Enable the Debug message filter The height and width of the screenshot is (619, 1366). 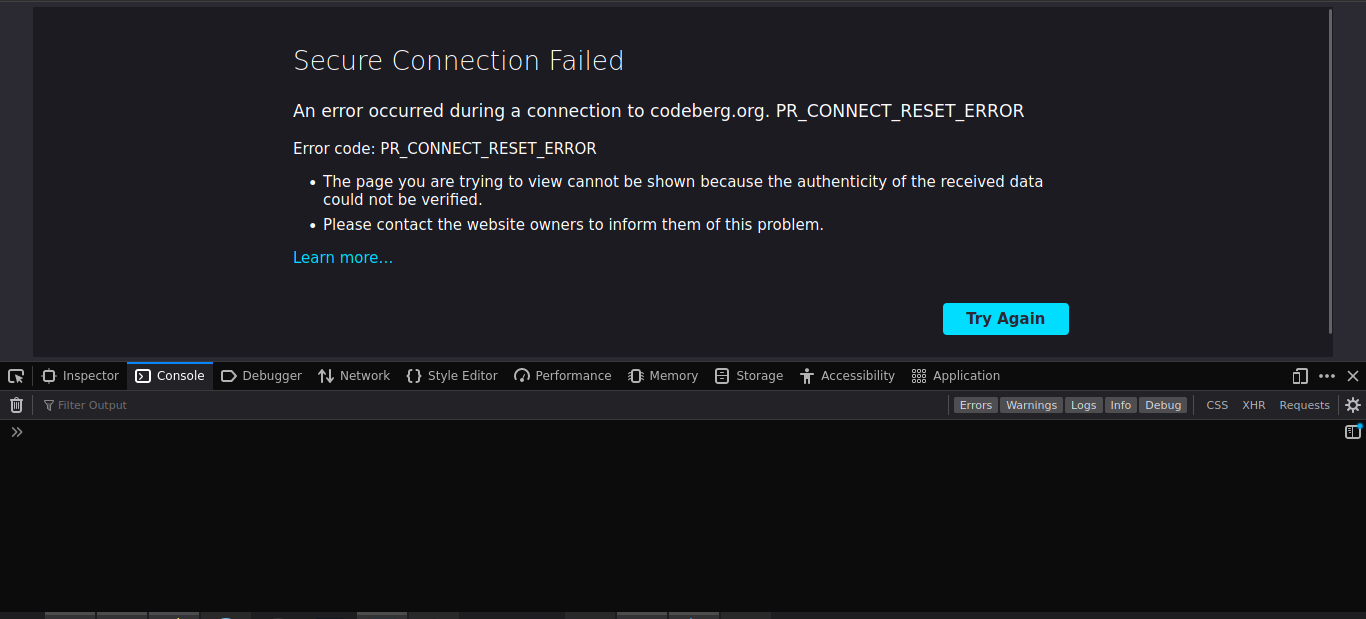(x=1163, y=404)
